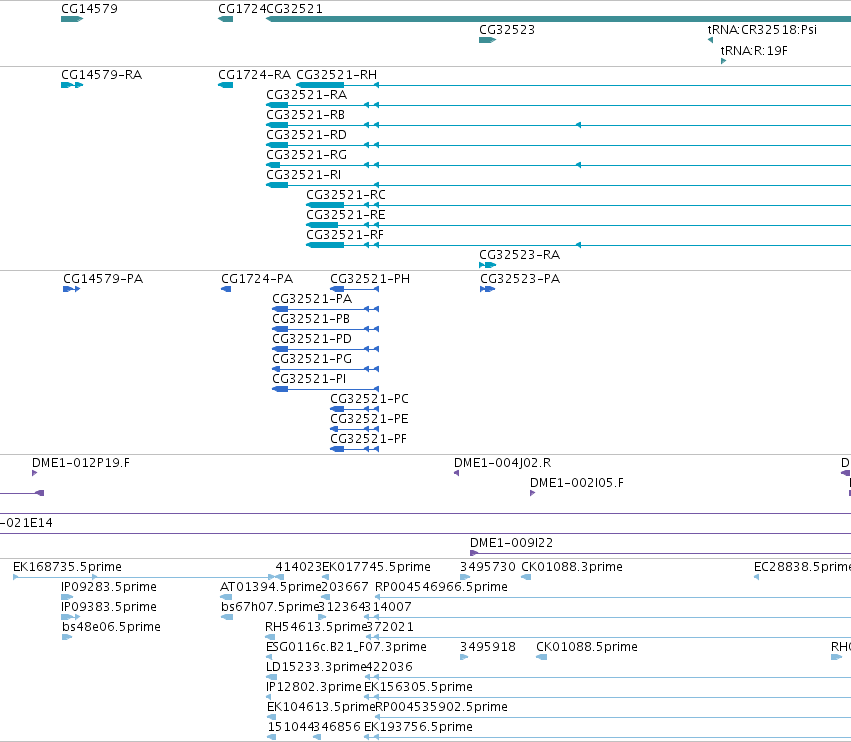Click the CG1724-PA protein glyph
851x742 pixels.
pyautogui.click(x=226, y=289)
